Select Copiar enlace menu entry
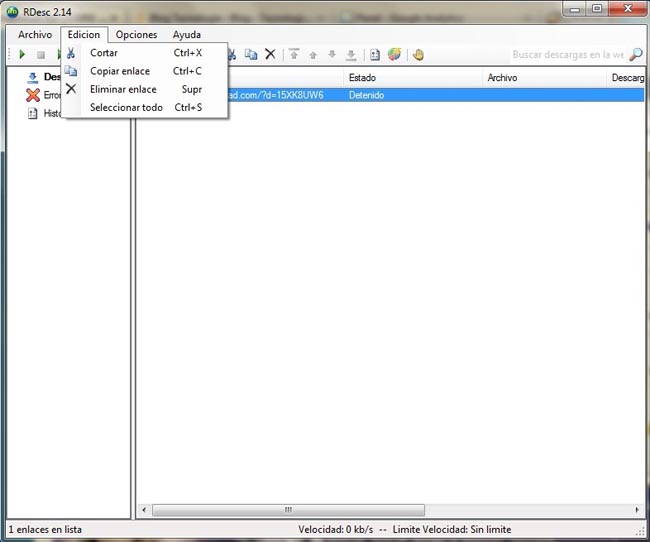This screenshot has height=542, width=650. coord(120,71)
